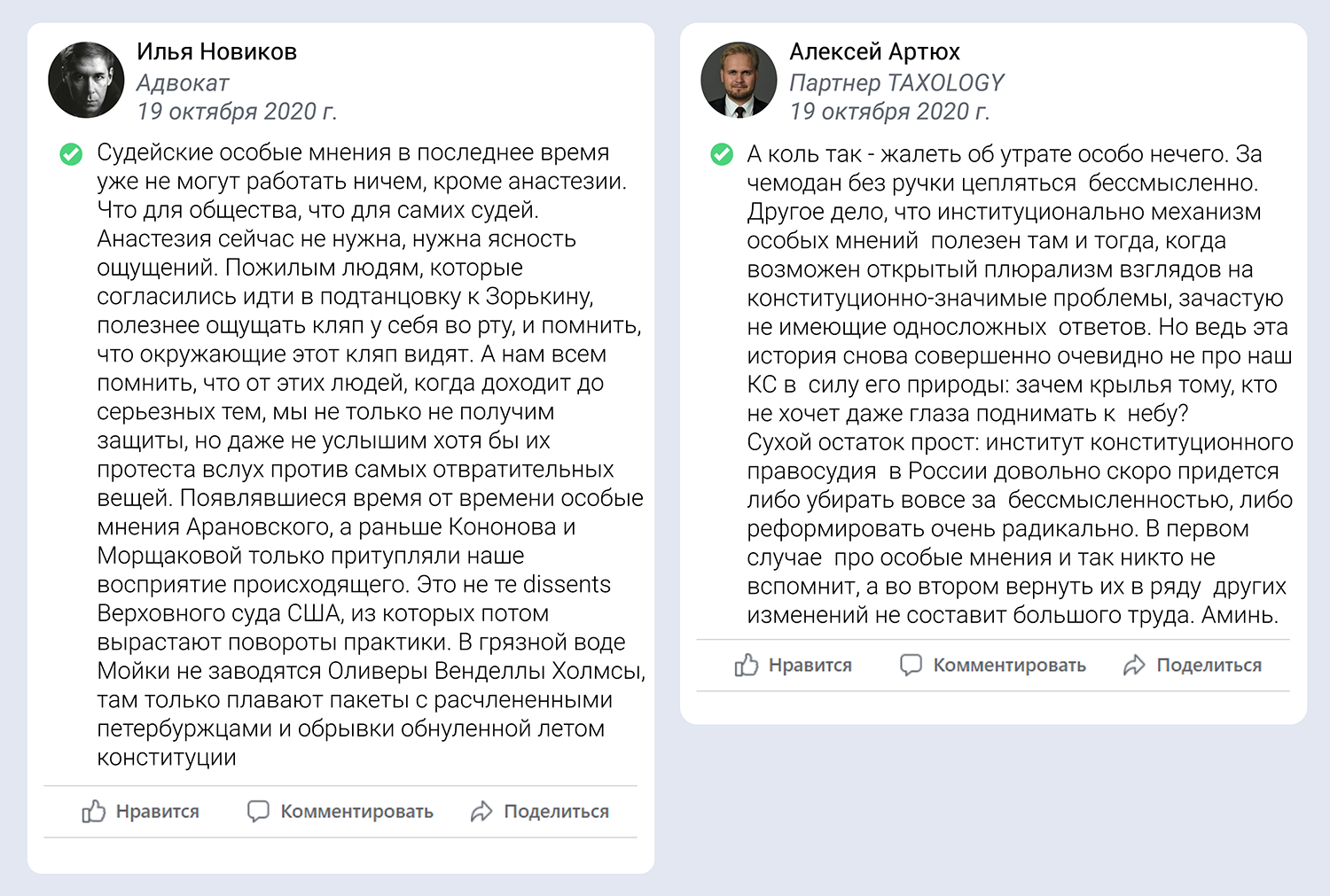Open profile via name Алексей Артюх
This screenshot has height=896, width=1330.
874,51
